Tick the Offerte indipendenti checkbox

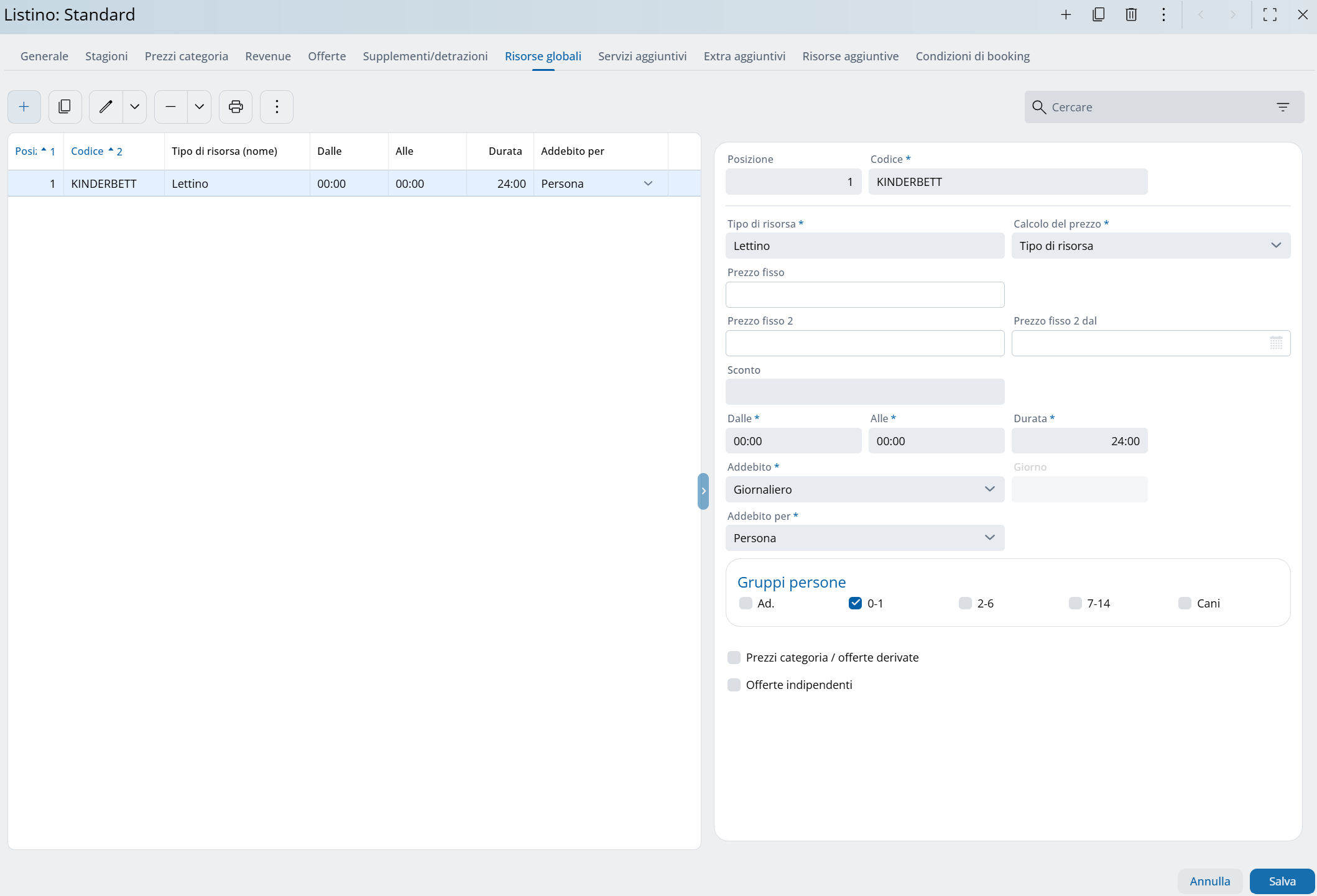734,685
